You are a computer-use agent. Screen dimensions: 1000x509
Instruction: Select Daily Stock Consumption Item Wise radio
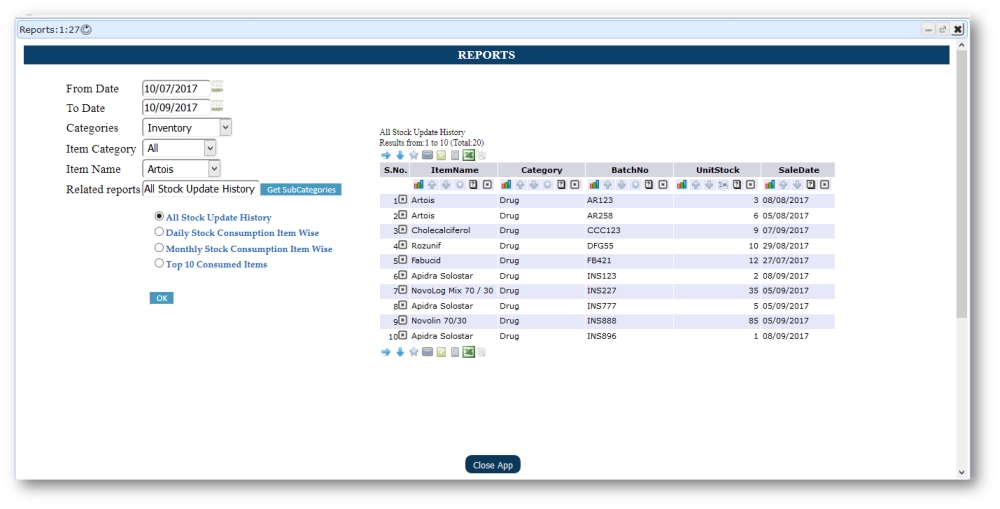[x=159, y=232]
